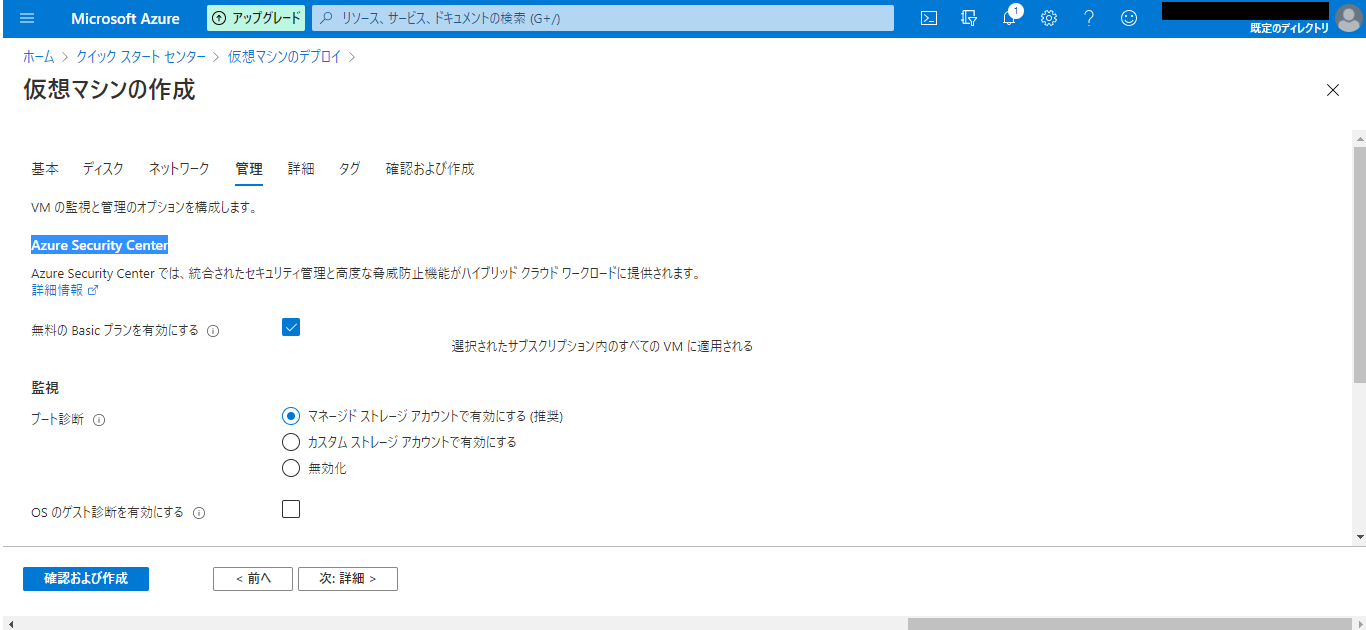Open the 詳細情報 link for Security Center
This screenshot has height=630, width=1366.
click(65, 290)
